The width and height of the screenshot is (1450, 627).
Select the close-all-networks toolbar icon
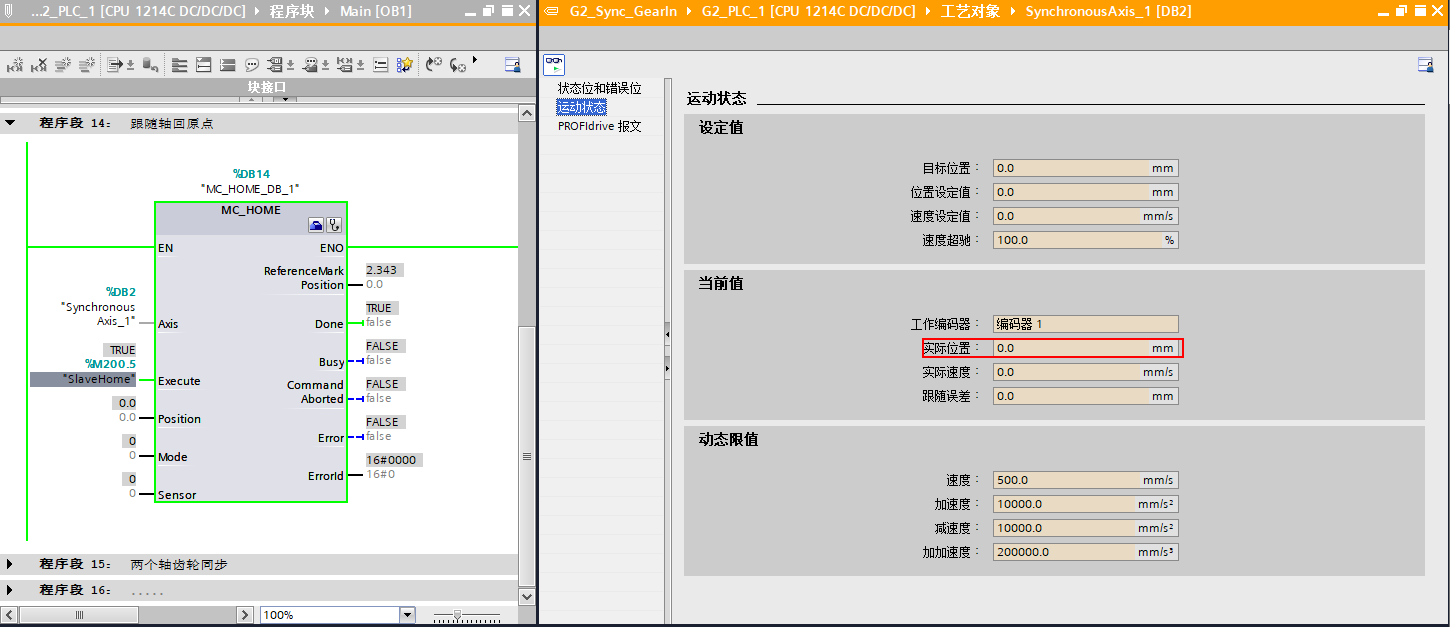pyautogui.click(x=227, y=65)
